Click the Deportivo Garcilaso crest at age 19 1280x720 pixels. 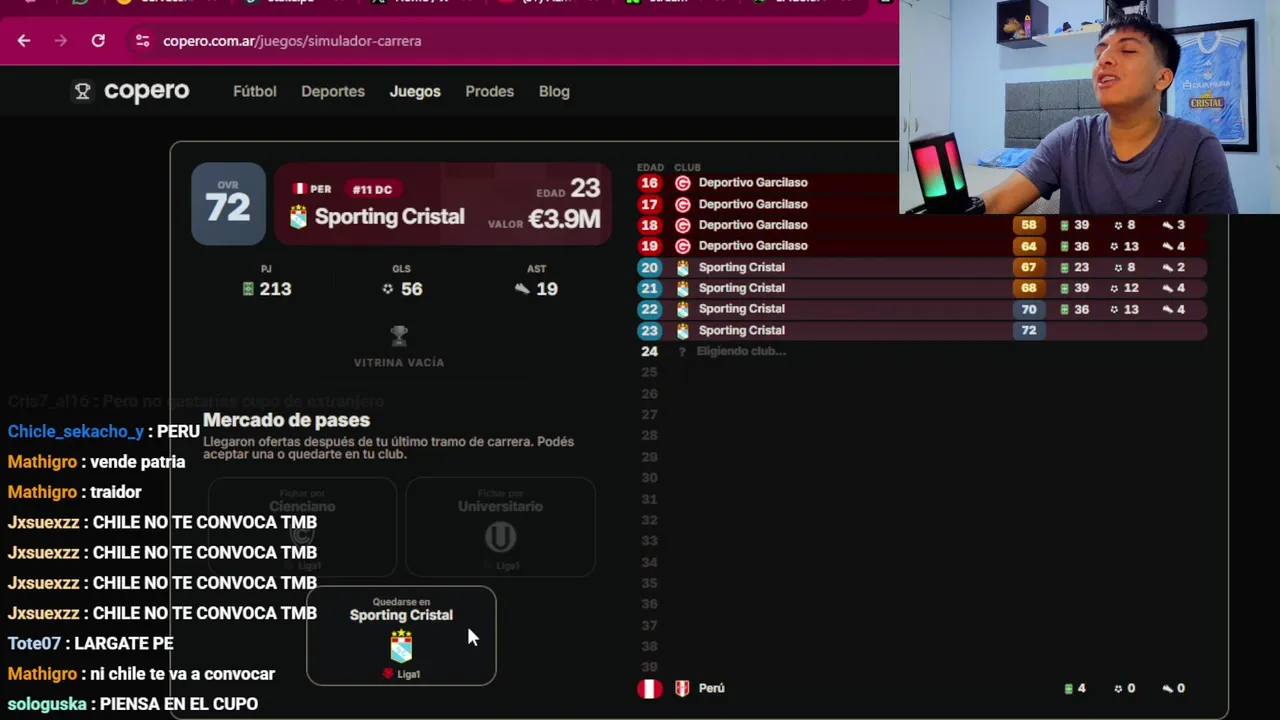click(682, 246)
